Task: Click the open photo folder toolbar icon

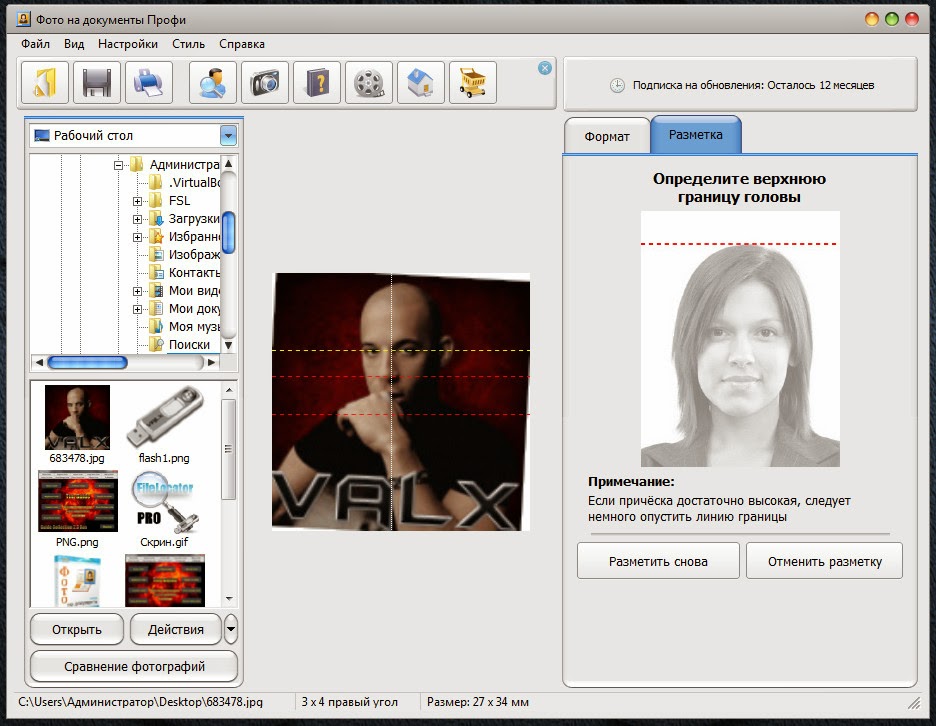Action: 45,82
